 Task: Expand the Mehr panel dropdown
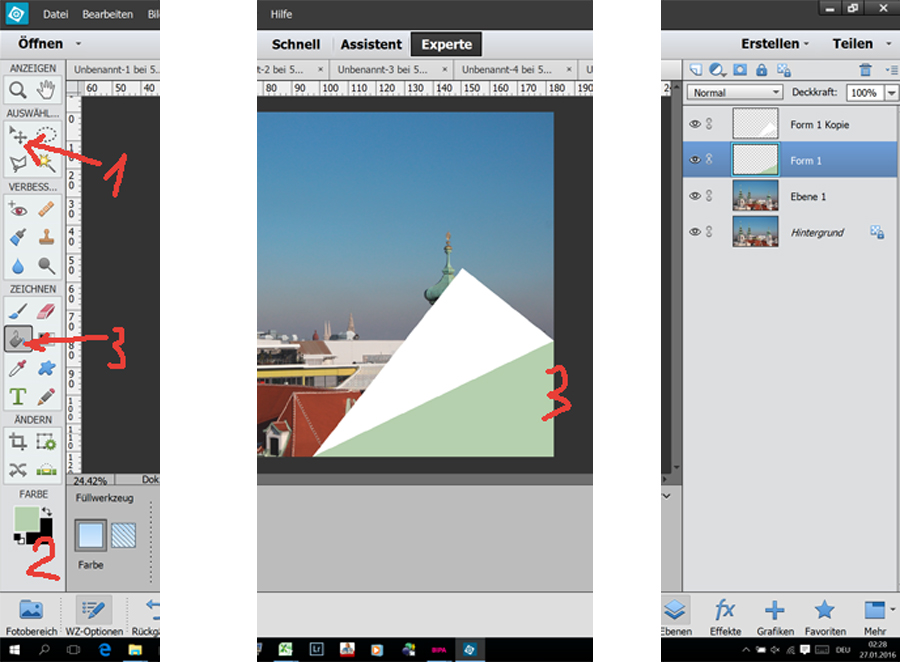(x=893, y=610)
